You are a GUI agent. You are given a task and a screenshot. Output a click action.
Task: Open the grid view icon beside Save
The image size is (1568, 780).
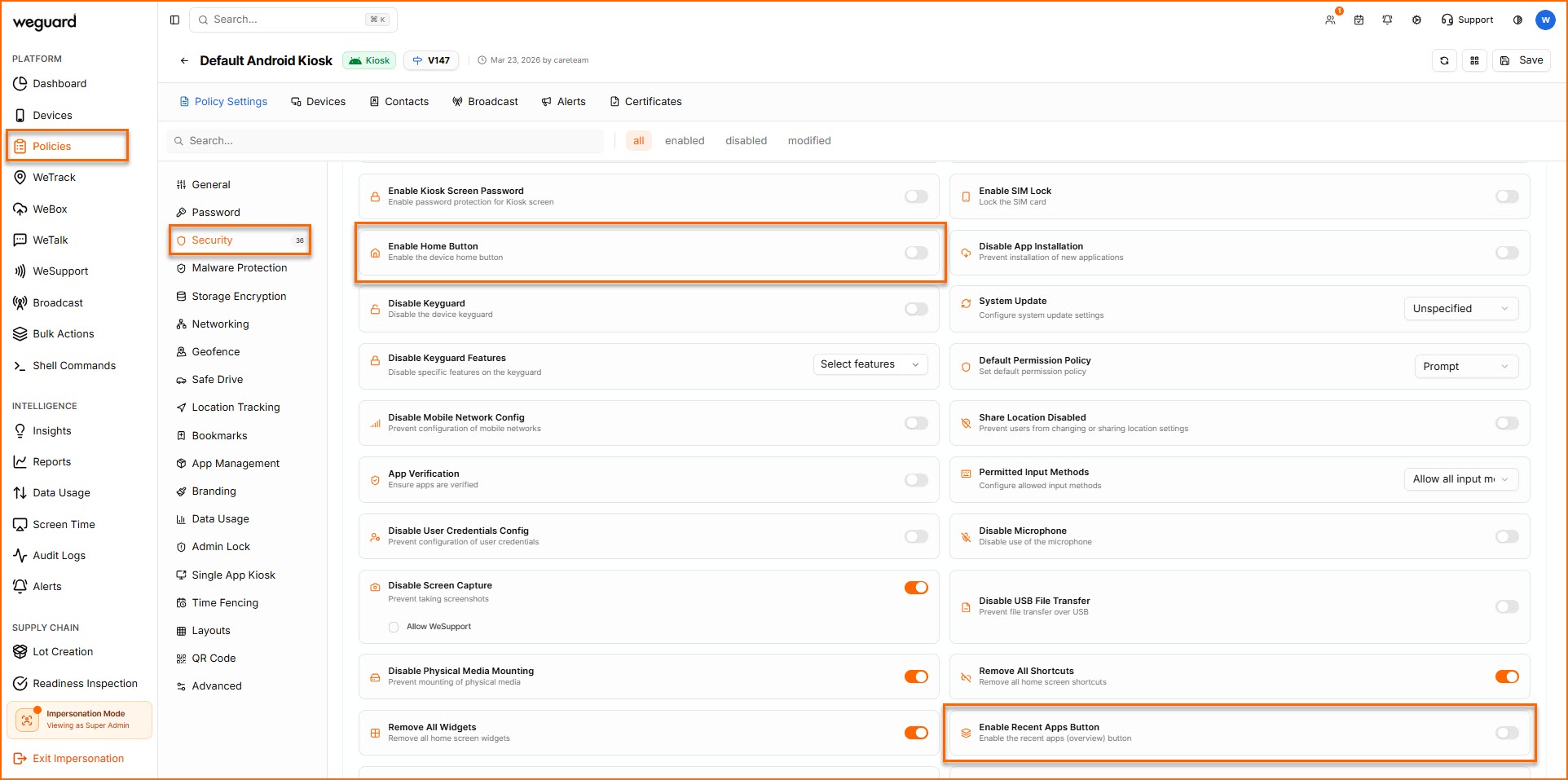coord(1474,60)
